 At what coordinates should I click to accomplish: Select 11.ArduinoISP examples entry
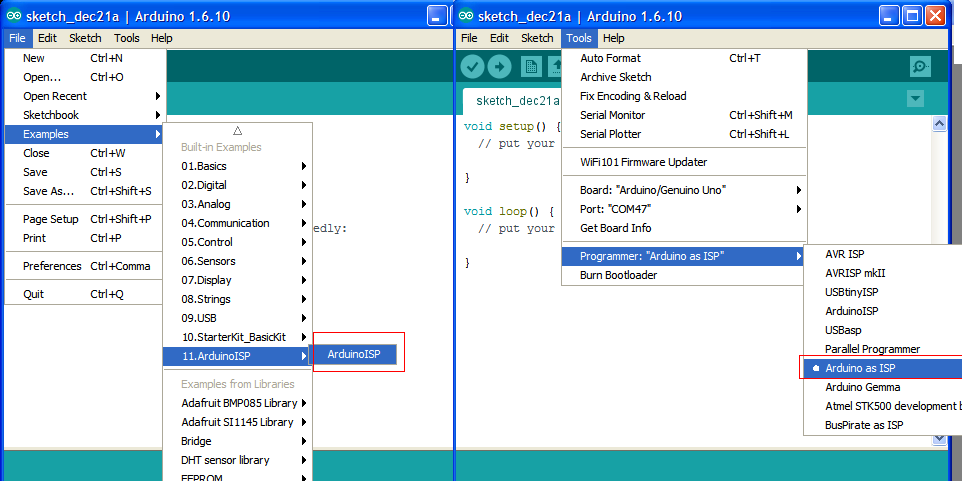(x=237, y=356)
